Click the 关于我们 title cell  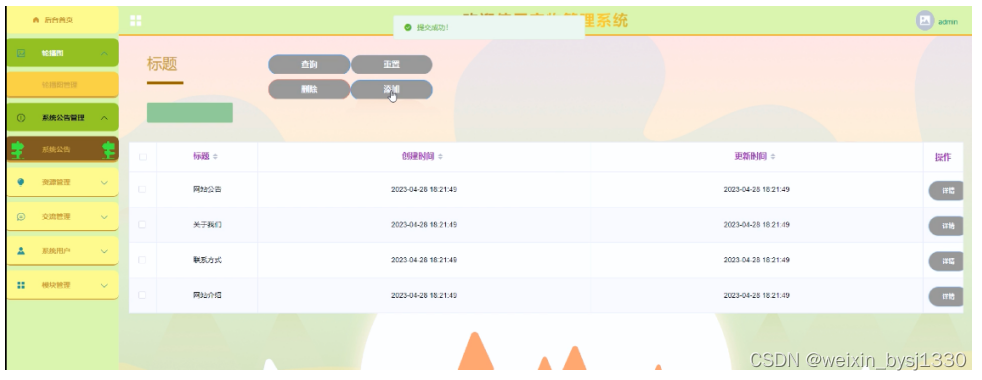coord(207,224)
